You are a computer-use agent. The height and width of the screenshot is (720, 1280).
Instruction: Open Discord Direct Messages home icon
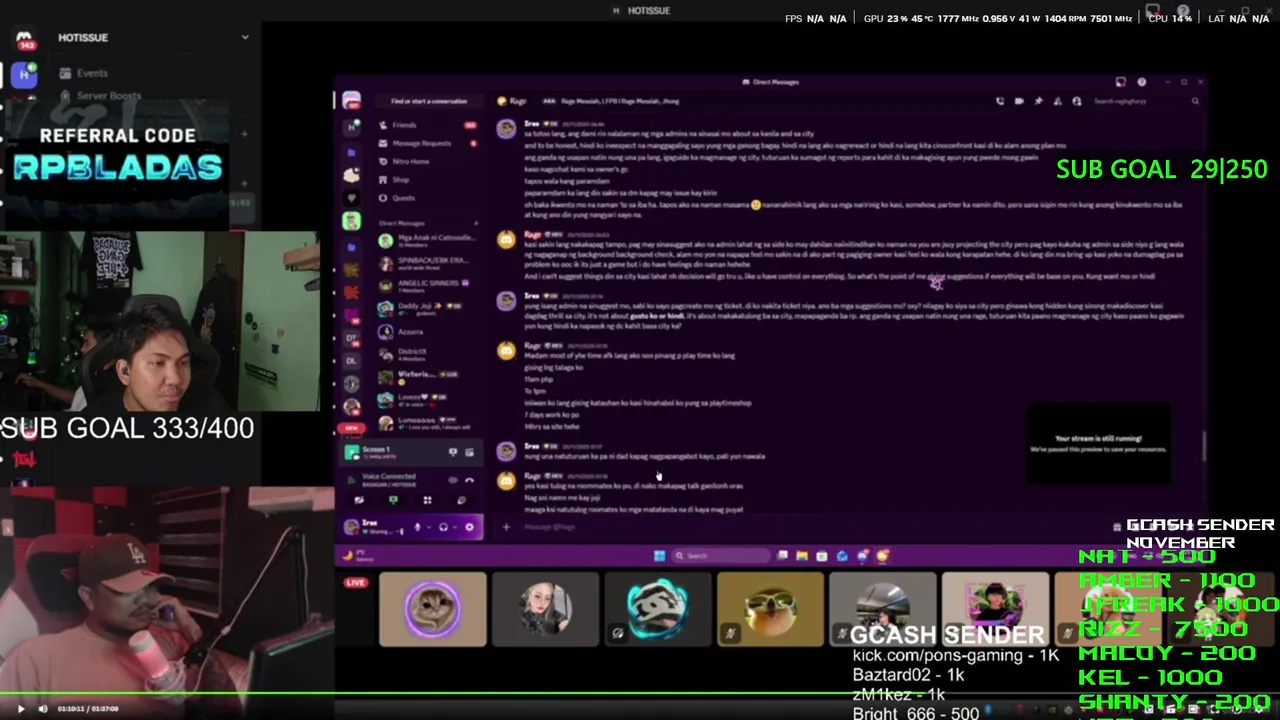351,102
